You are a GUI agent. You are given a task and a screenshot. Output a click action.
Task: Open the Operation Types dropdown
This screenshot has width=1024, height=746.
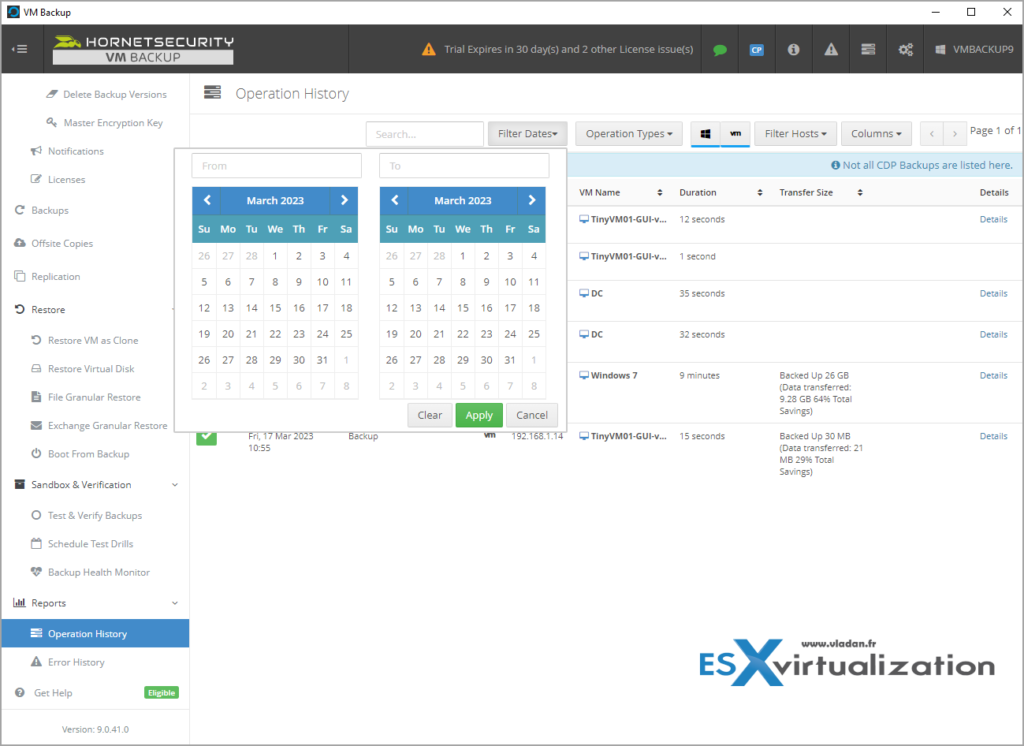tap(628, 133)
